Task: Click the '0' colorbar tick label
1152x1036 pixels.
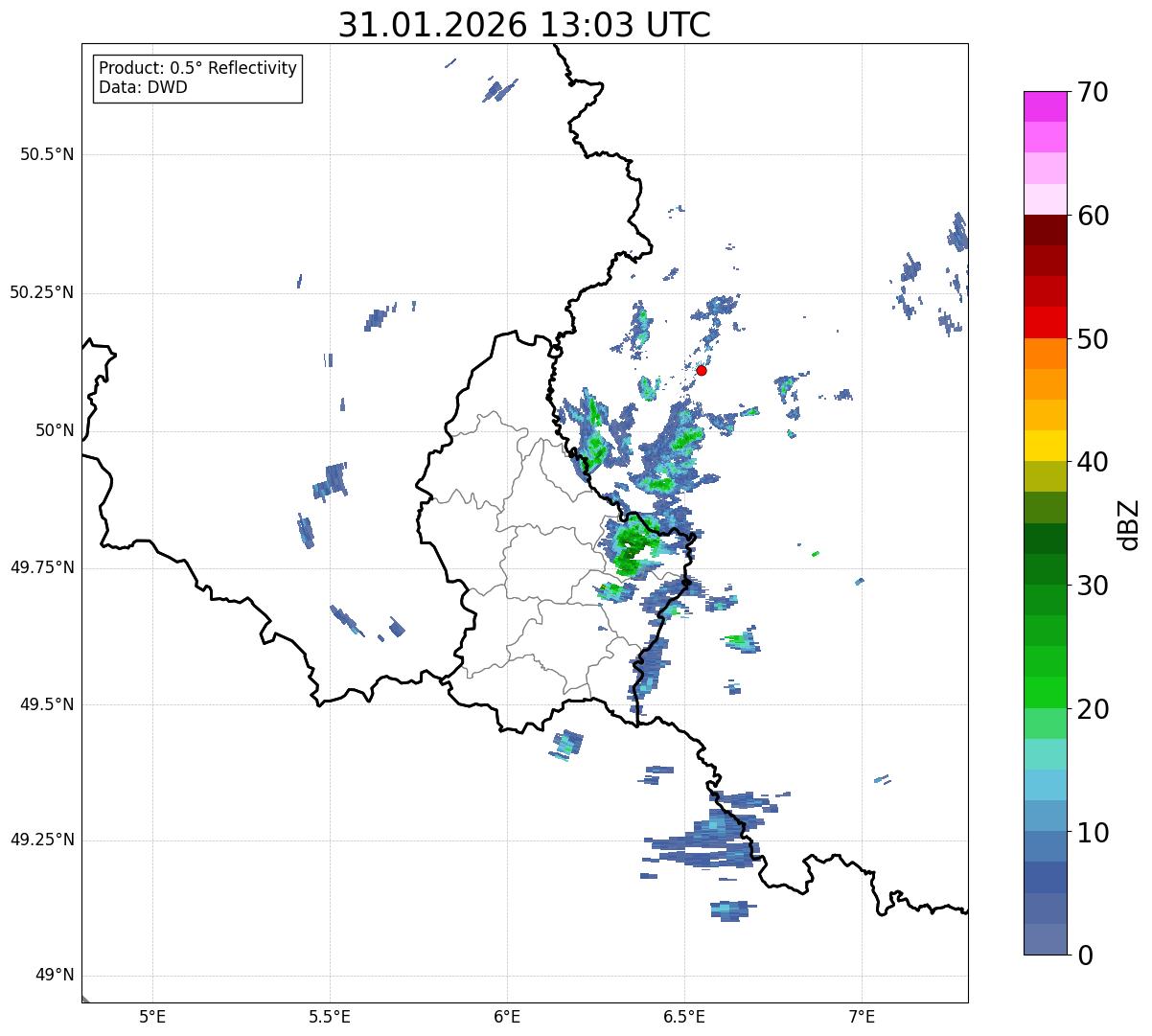Action: click(1085, 955)
